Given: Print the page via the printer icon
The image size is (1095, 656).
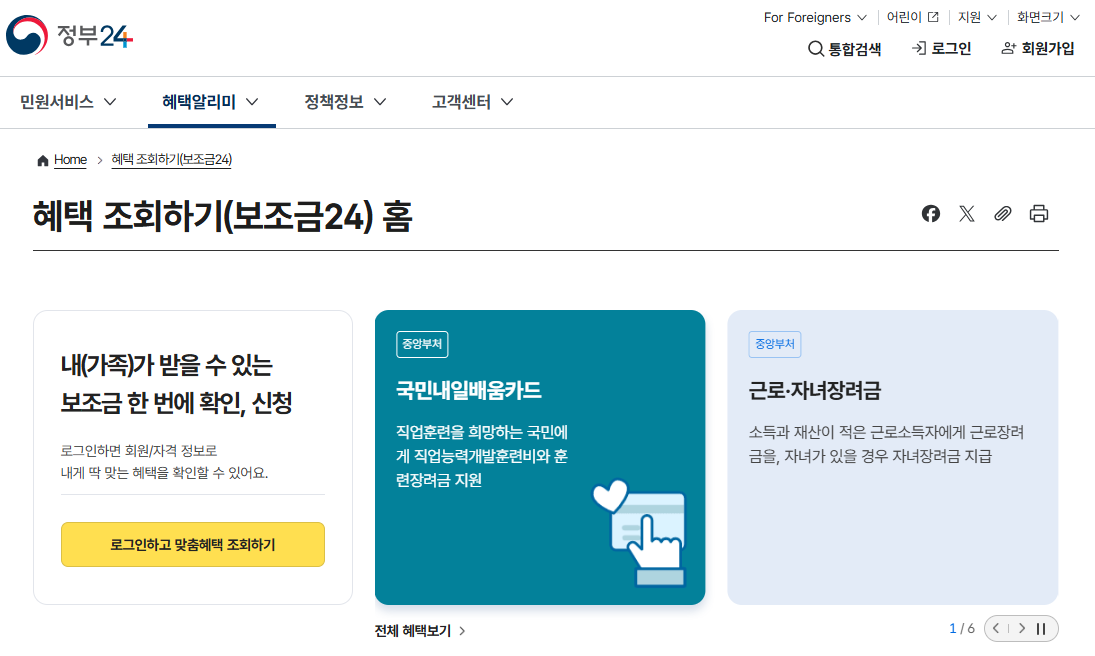Looking at the screenshot, I should coord(1038,213).
